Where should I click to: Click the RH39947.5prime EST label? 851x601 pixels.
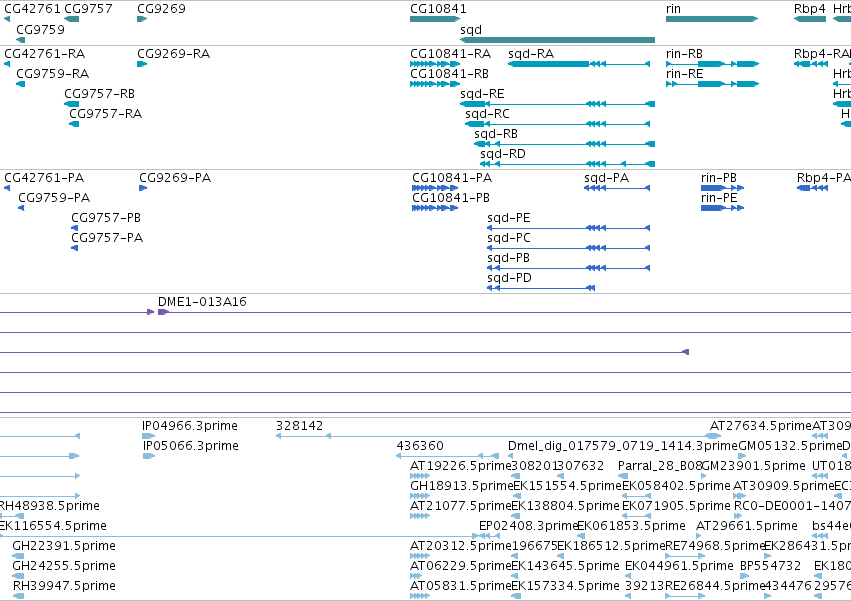64,586
